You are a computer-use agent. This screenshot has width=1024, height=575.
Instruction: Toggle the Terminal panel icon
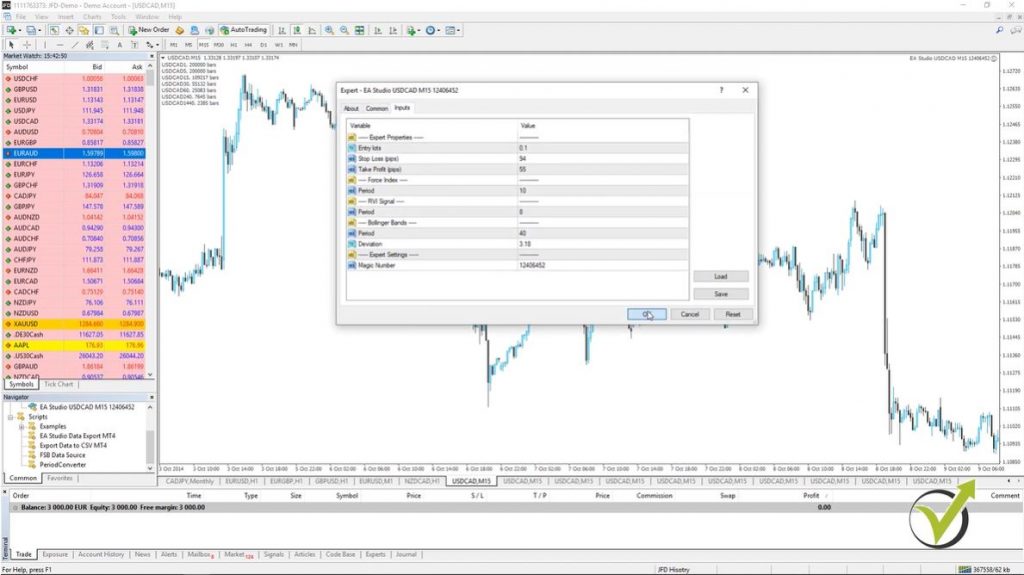(99, 30)
